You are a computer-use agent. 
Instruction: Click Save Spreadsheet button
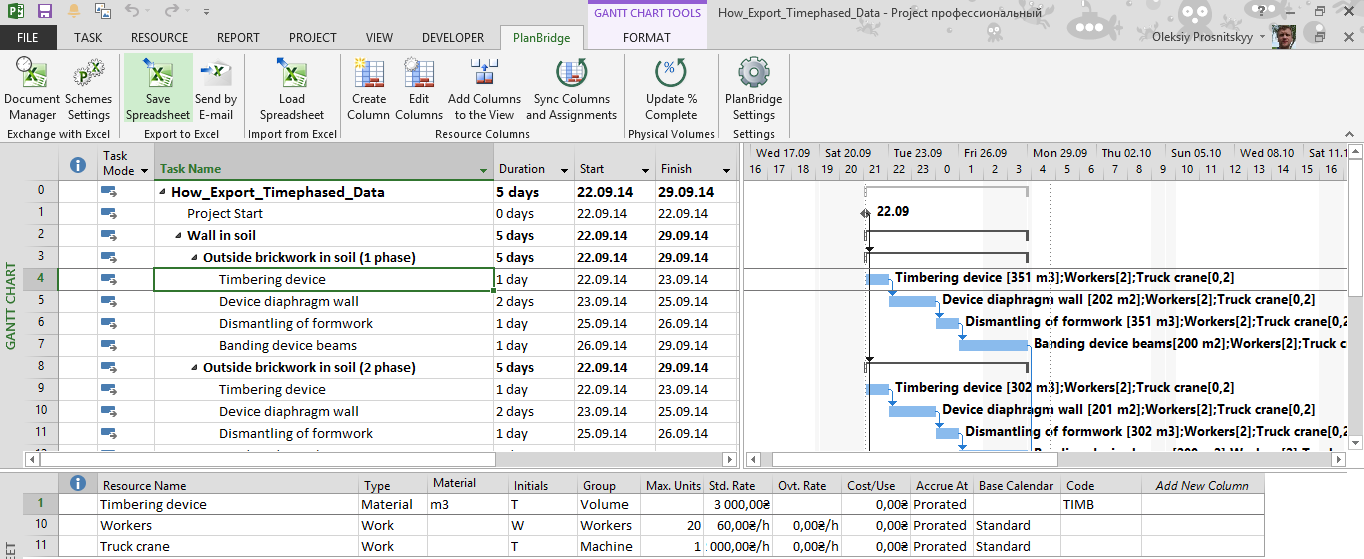click(158, 88)
